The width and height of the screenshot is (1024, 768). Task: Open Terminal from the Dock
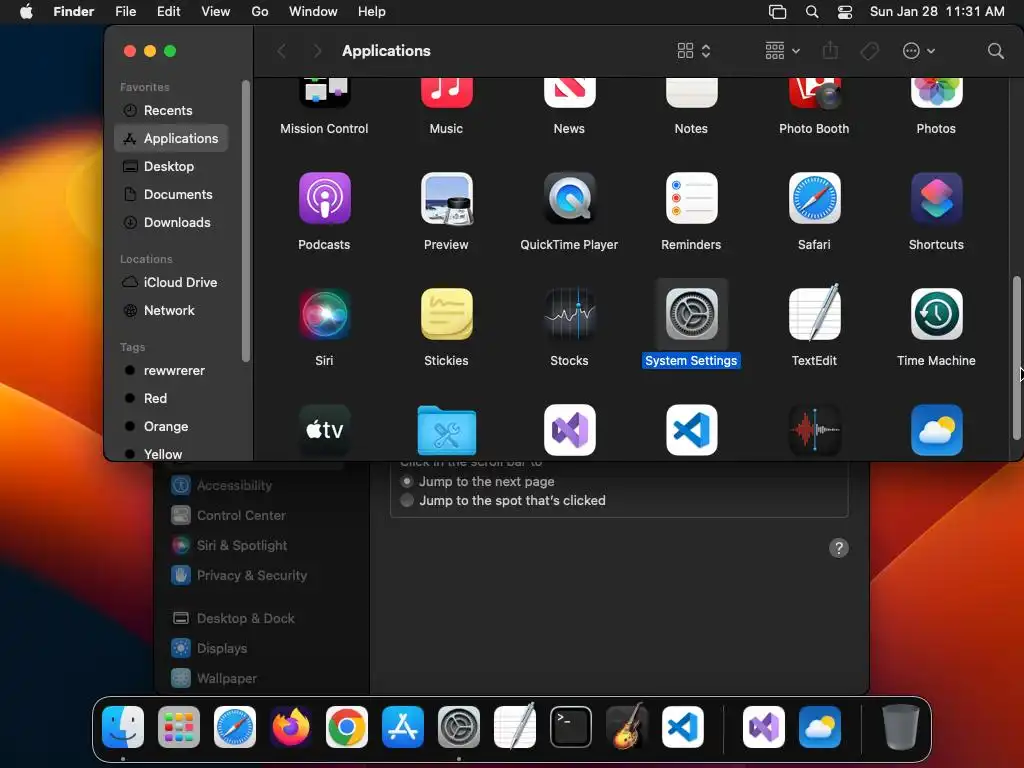(571, 727)
